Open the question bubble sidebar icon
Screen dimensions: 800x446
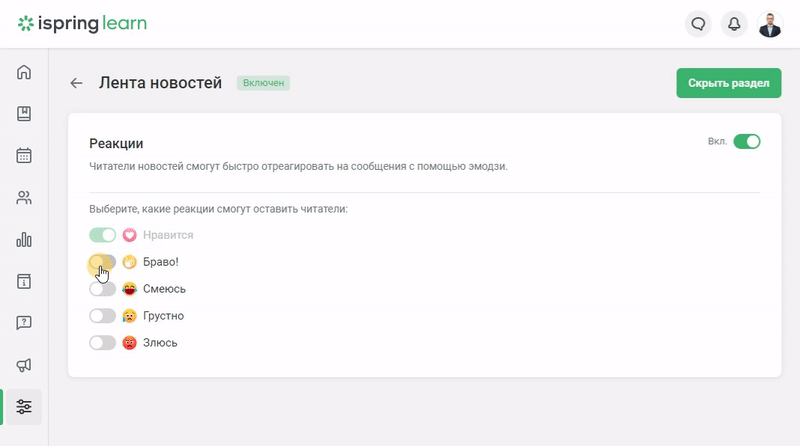point(24,323)
